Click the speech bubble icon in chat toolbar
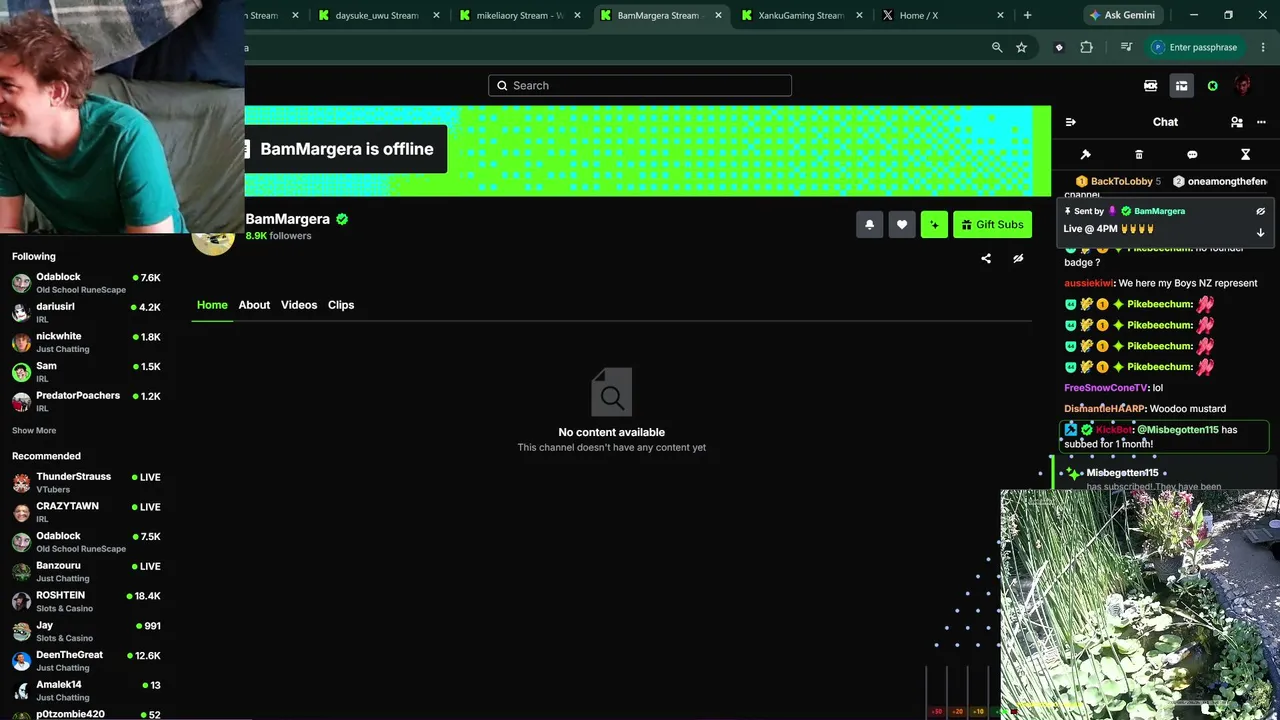1280x720 pixels. click(1192, 155)
